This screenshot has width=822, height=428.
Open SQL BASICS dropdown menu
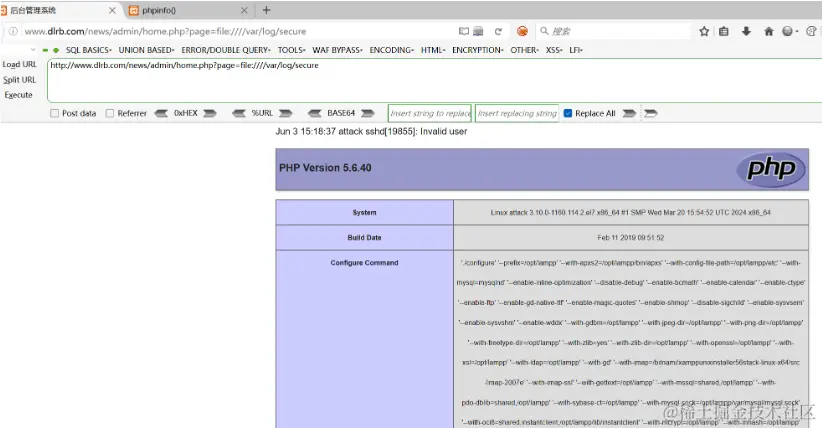(89, 50)
